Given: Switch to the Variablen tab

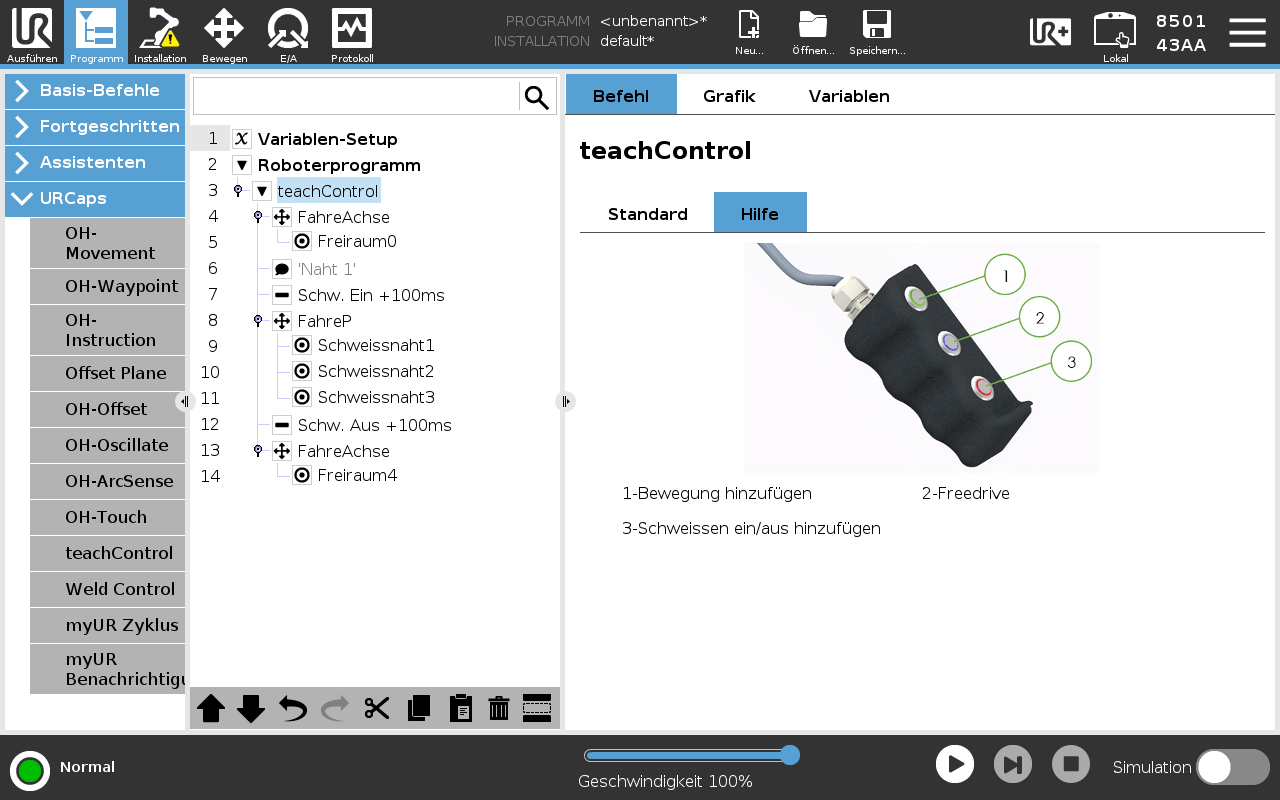Looking at the screenshot, I should (849, 96).
